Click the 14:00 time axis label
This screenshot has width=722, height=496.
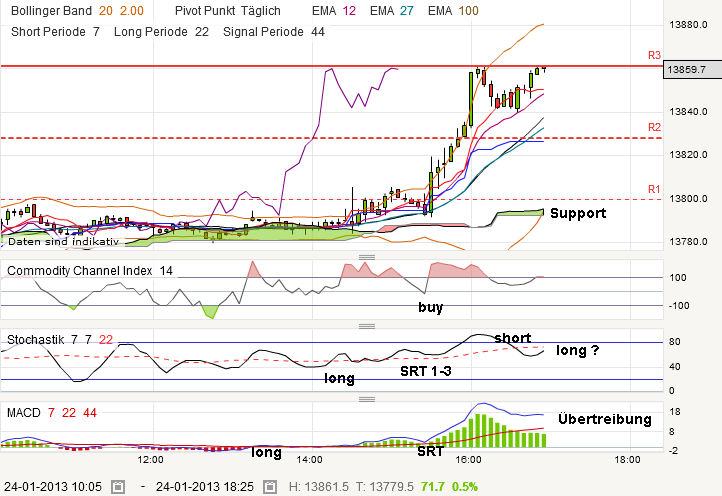coord(309,460)
